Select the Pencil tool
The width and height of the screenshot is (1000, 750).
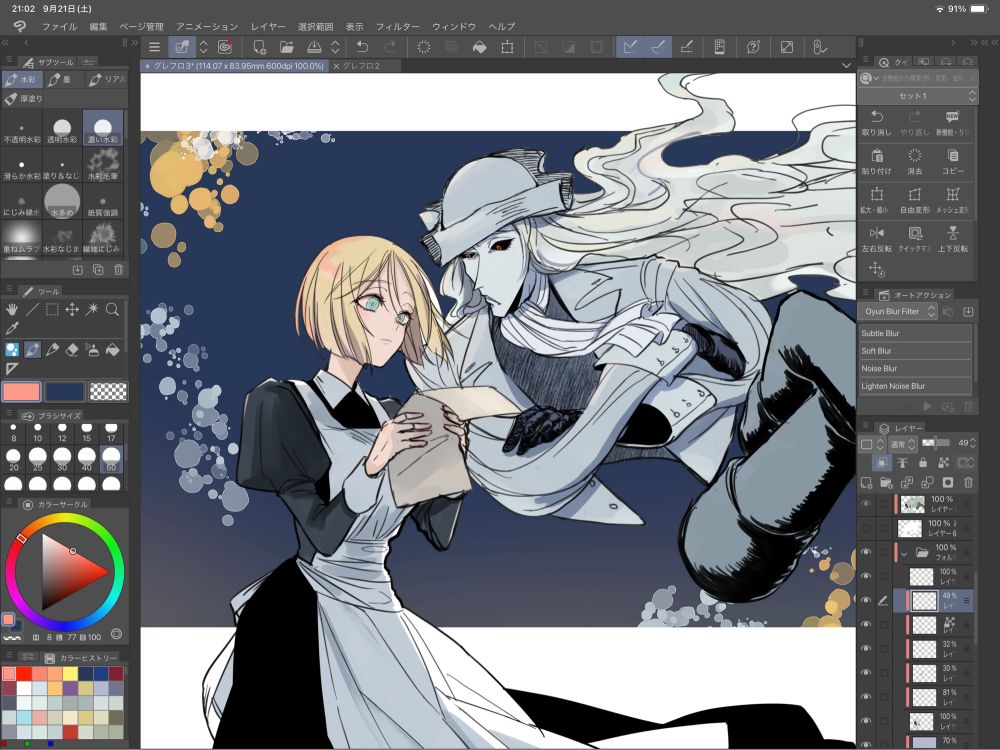52,349
